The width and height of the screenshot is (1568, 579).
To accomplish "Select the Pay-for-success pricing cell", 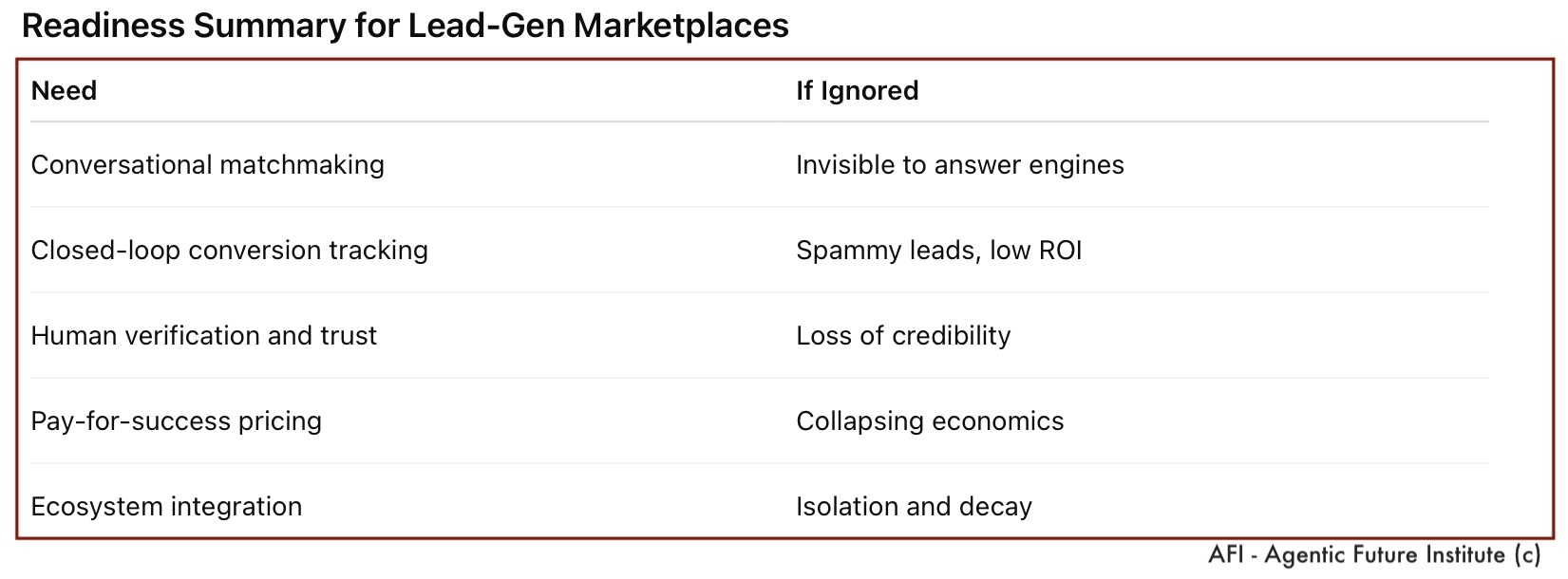I will [176, 421].
